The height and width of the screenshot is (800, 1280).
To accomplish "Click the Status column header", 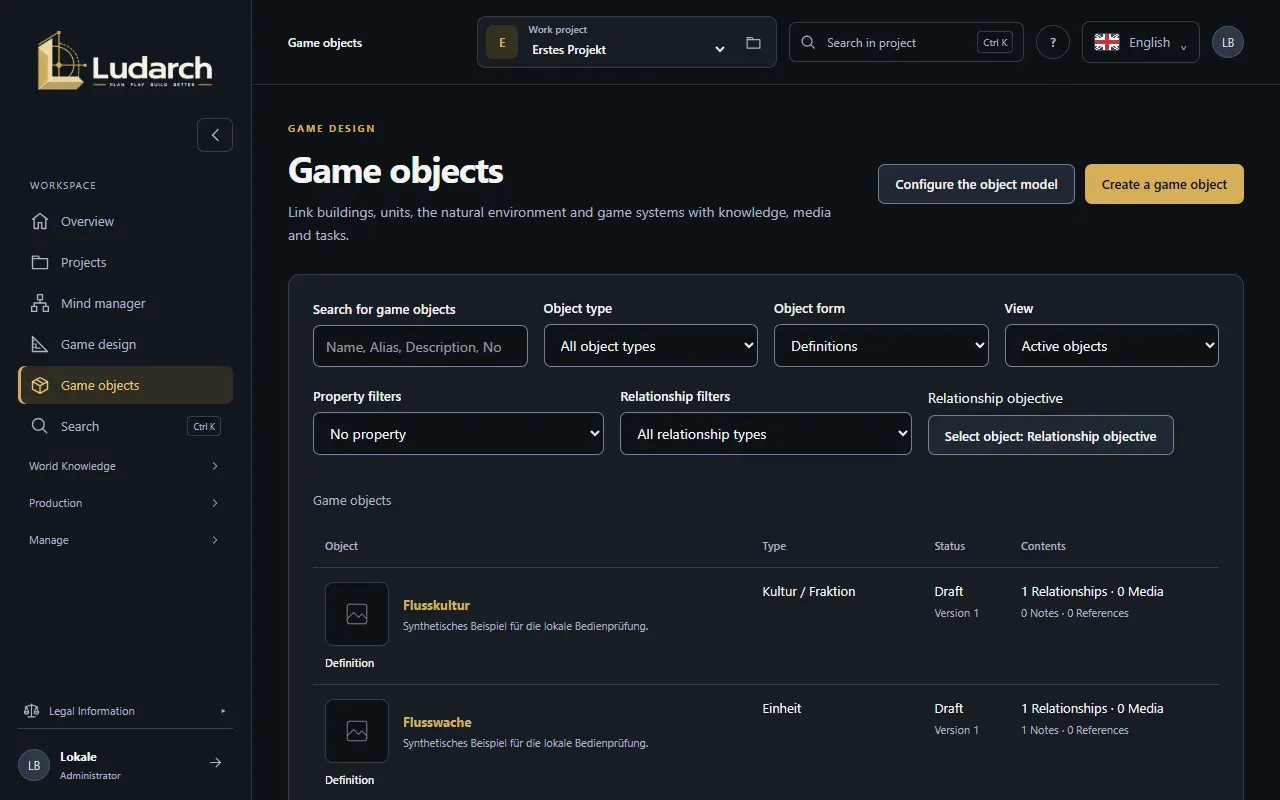I will coord(950,546).
